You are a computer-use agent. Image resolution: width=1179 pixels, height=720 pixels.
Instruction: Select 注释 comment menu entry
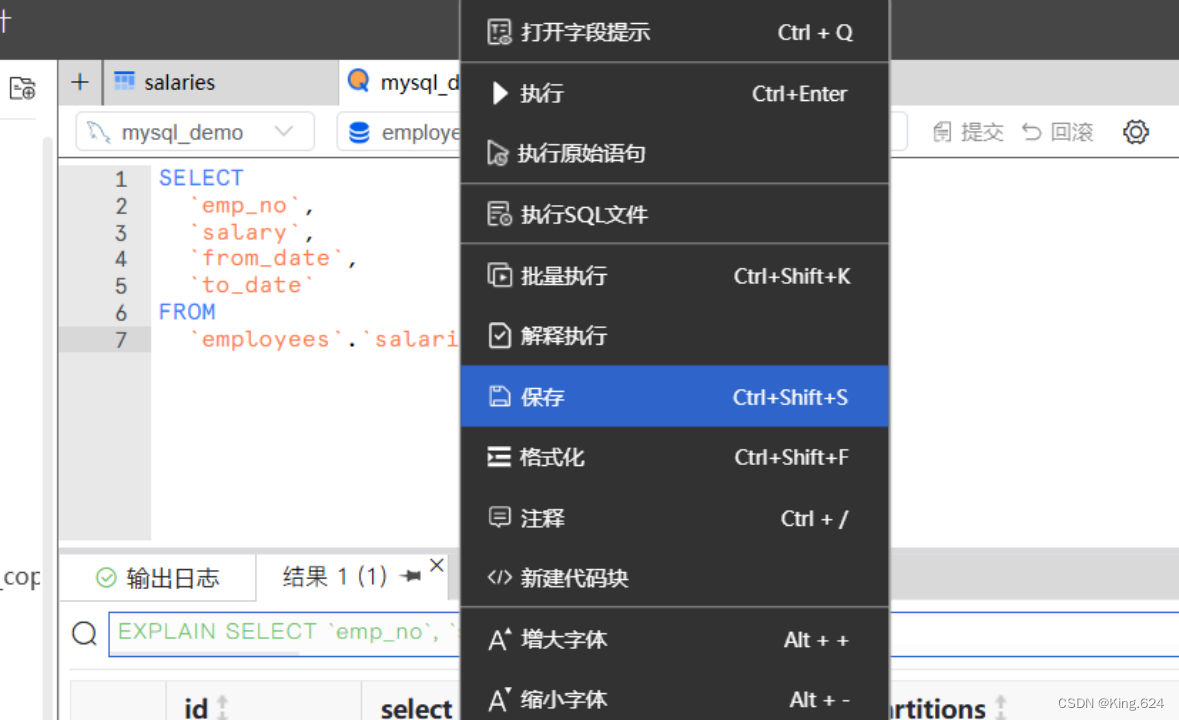pyautogui.click(x=674, y=518)
